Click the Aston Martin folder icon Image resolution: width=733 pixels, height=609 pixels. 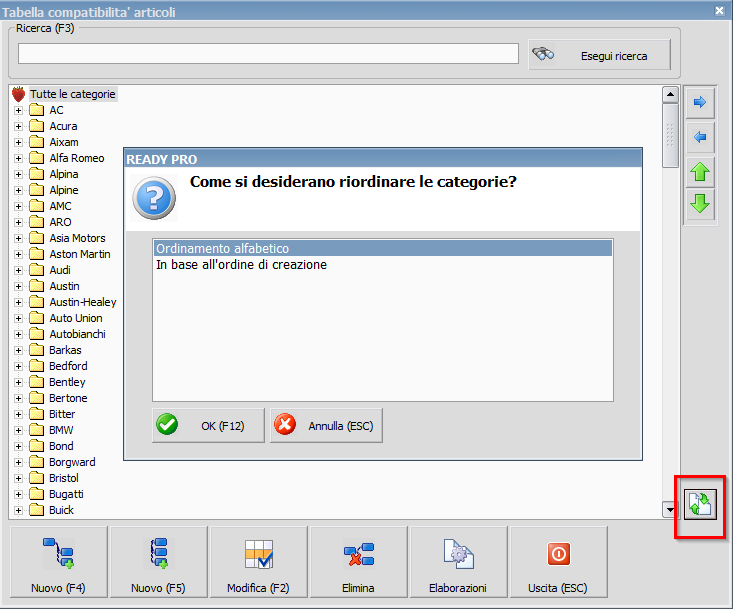click(36, 254)
